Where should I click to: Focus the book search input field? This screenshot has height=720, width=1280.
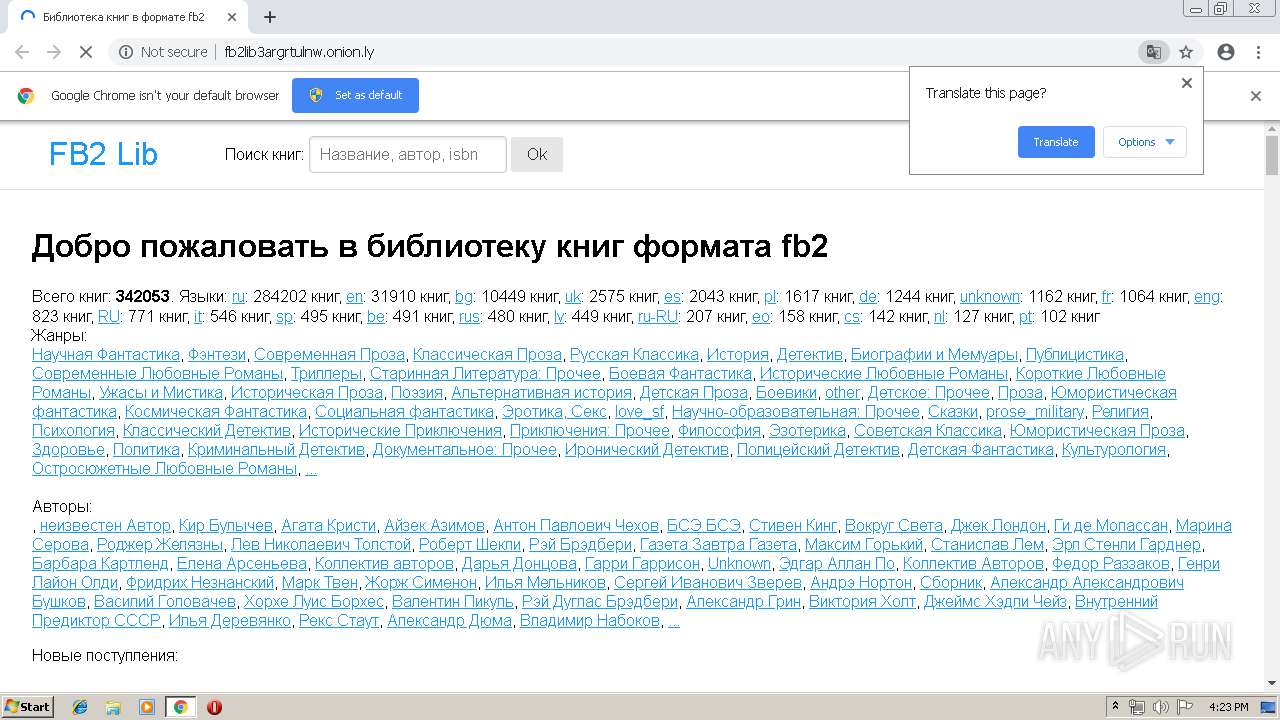point(408,154)
